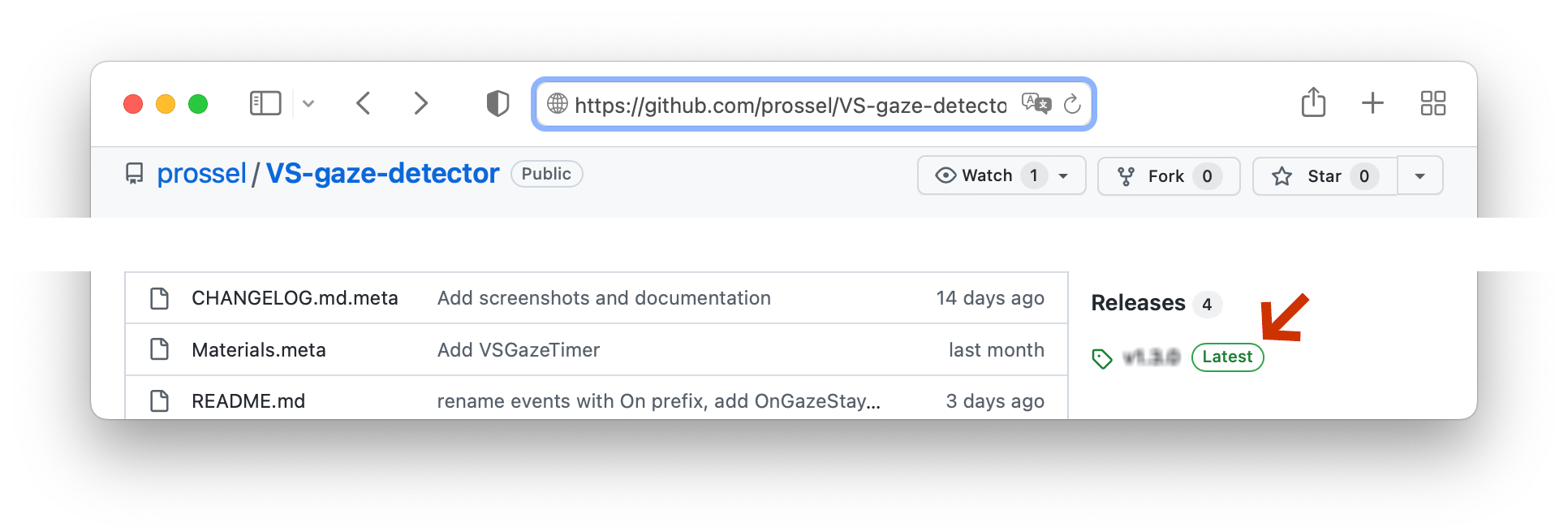Toggle watching the repository via Watch button
This screenshot has width=1568, height=528.
pyautogui.click(x=986, y=175)
